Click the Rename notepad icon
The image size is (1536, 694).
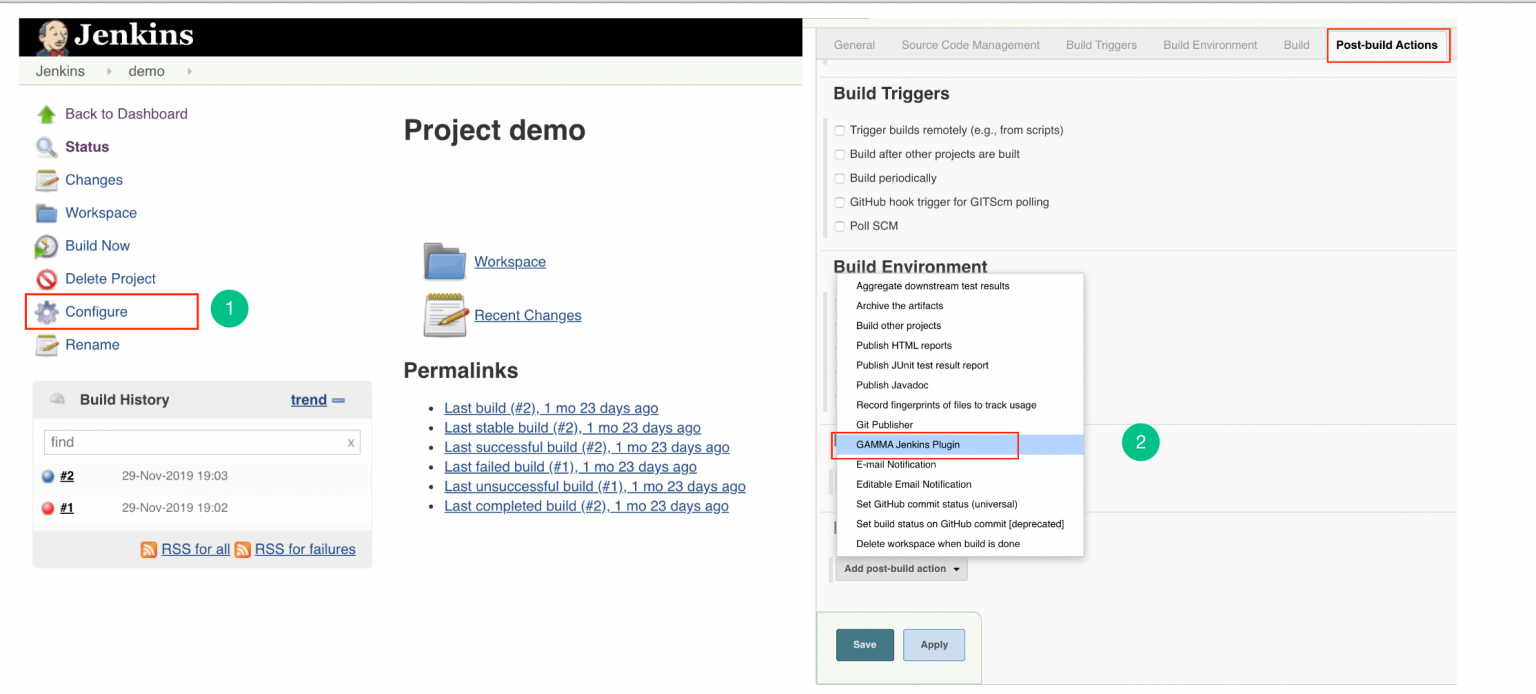point(45,344)
